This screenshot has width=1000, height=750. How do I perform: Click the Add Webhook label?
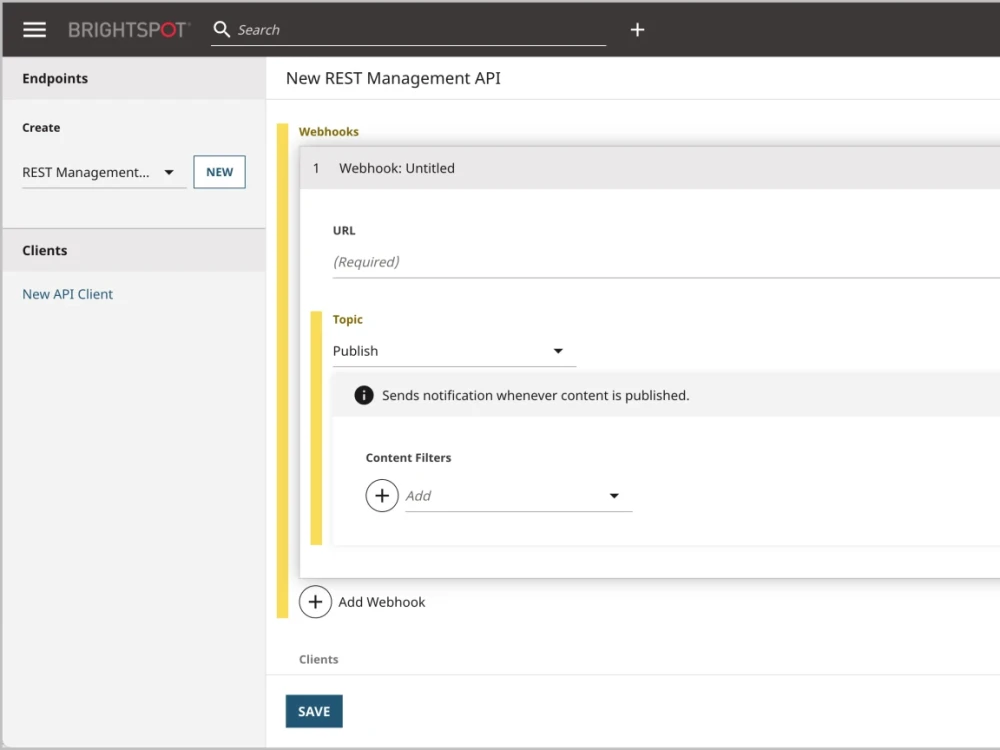381,601
